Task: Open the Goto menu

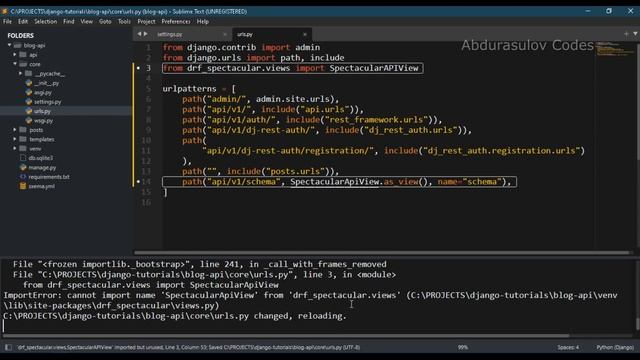Action: 105,22
